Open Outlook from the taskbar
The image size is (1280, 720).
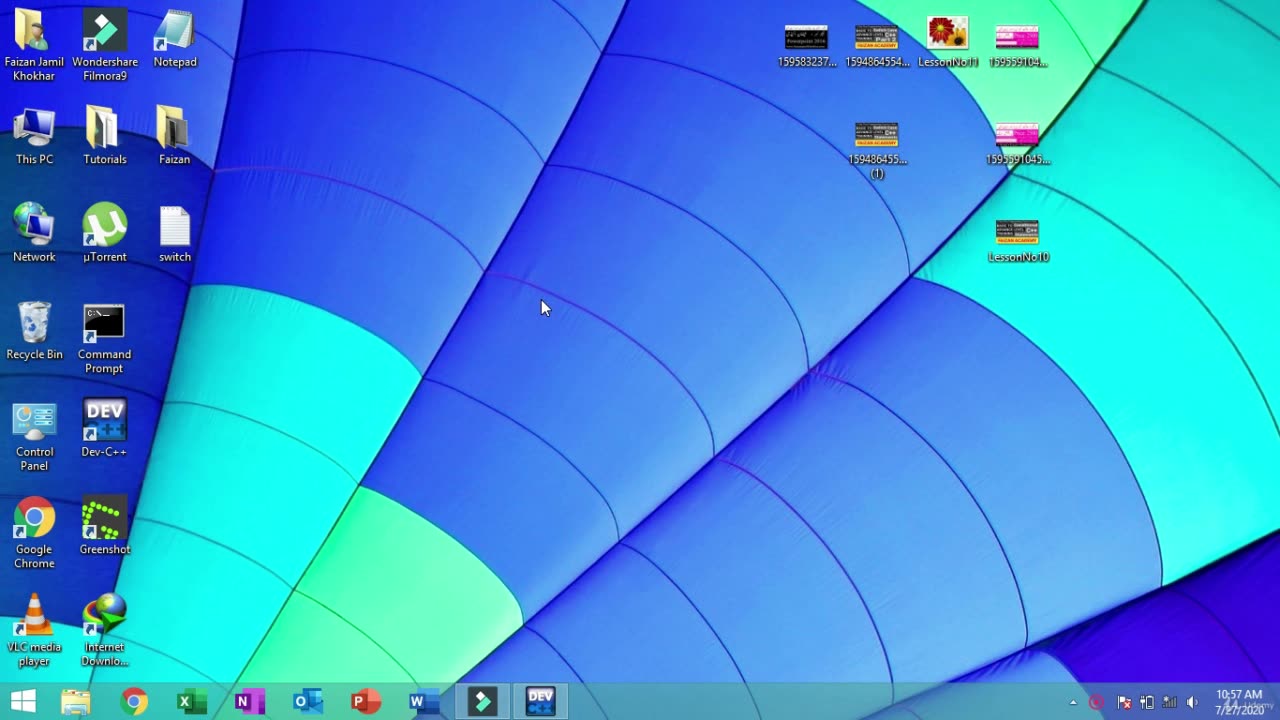click(x=307, y=702)
